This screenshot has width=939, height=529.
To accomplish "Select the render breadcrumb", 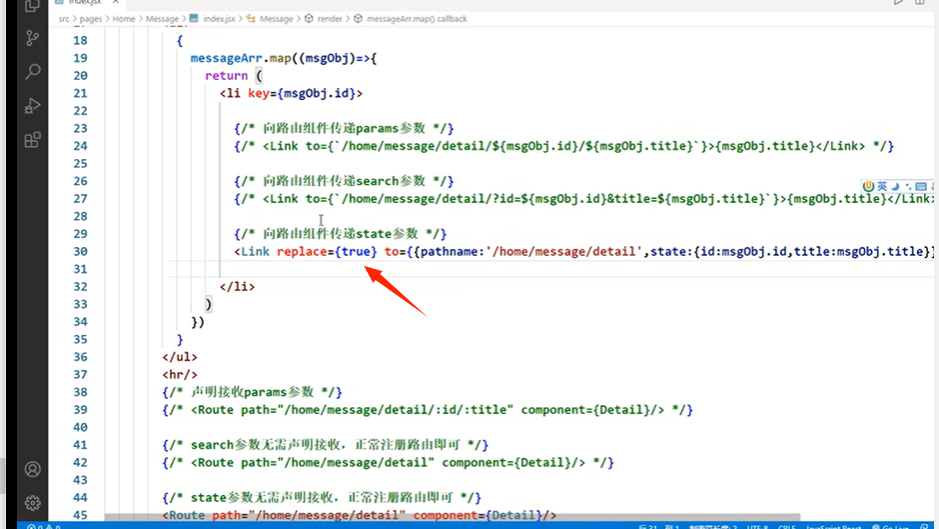I will point(330,19).
